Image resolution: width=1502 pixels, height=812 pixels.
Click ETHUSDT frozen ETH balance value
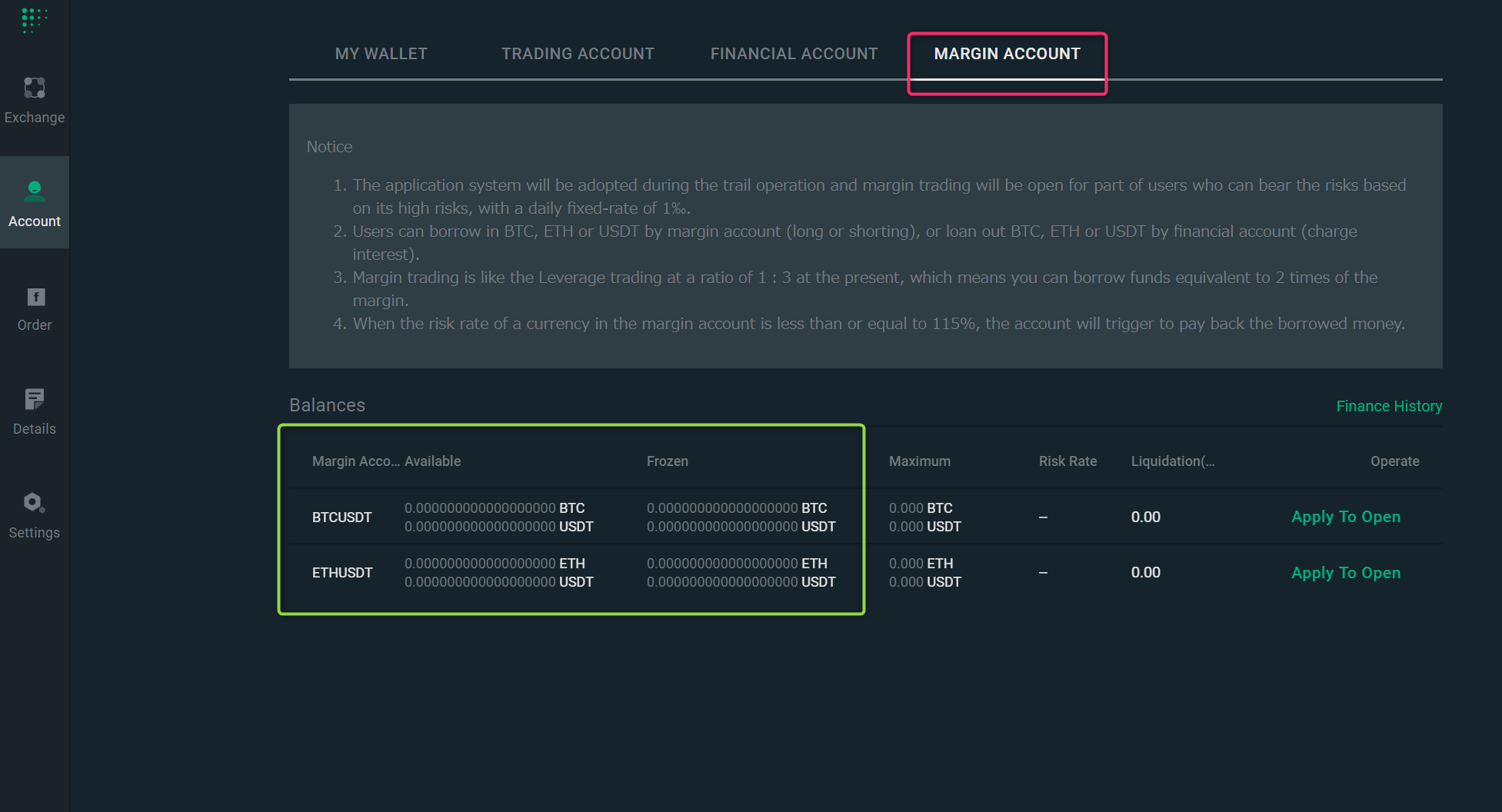[737, 564]
